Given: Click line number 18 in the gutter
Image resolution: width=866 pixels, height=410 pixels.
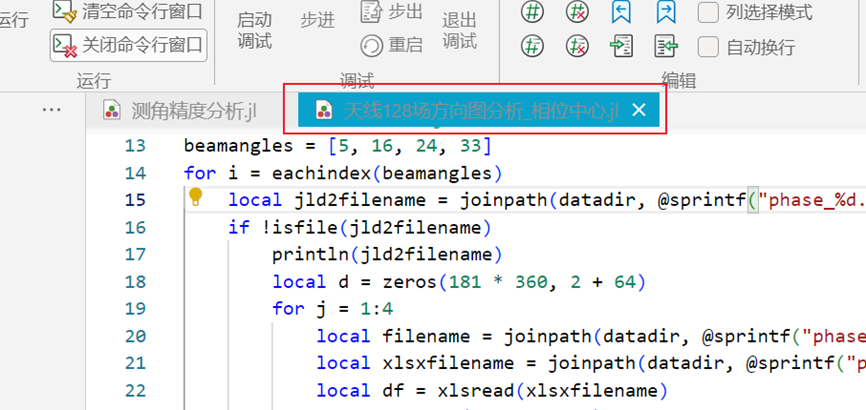Looking at the screenshot, I should (x=135, y=281).
